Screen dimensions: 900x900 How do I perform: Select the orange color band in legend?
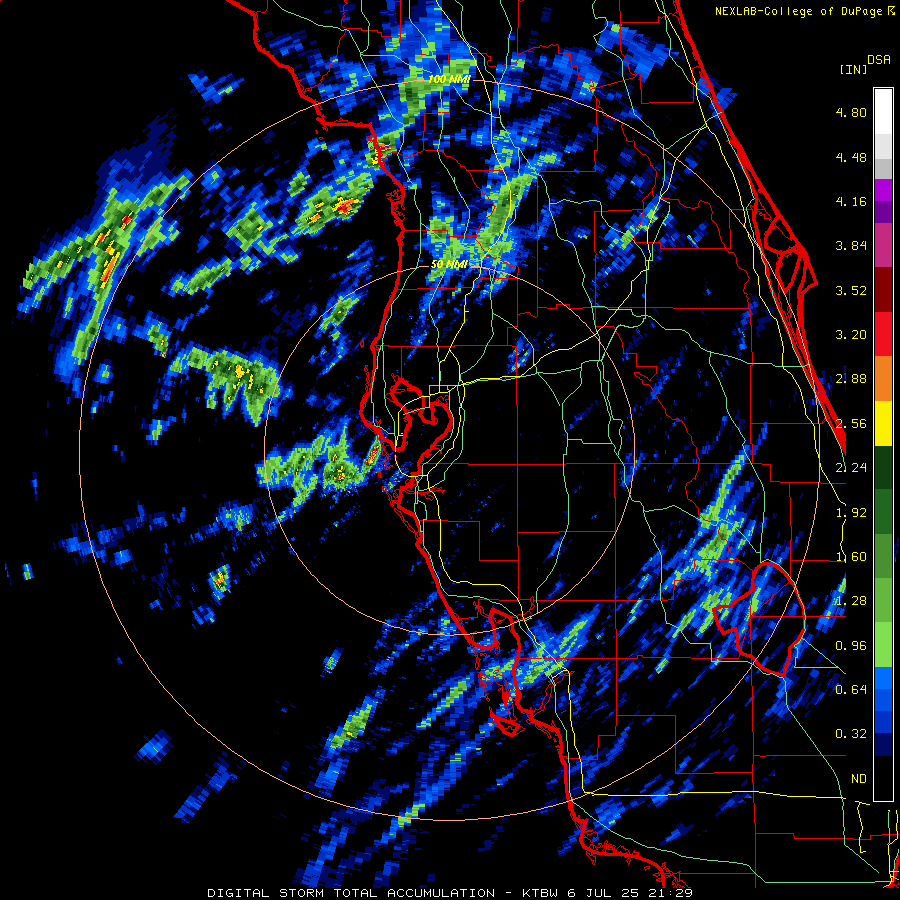pos(883,379)
